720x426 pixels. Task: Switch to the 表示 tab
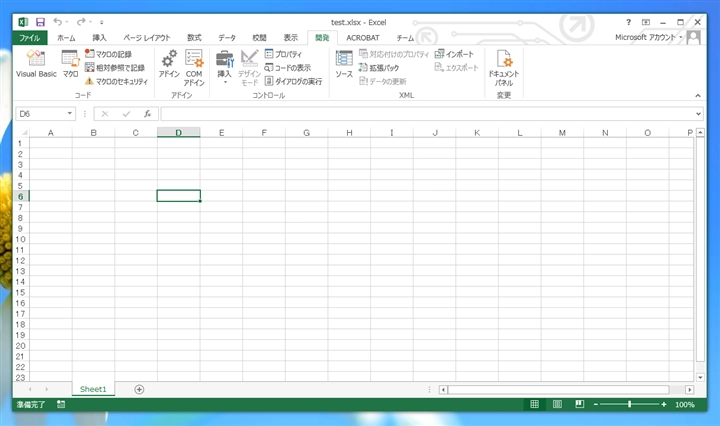pyautogui.click(x=291, y=38)
